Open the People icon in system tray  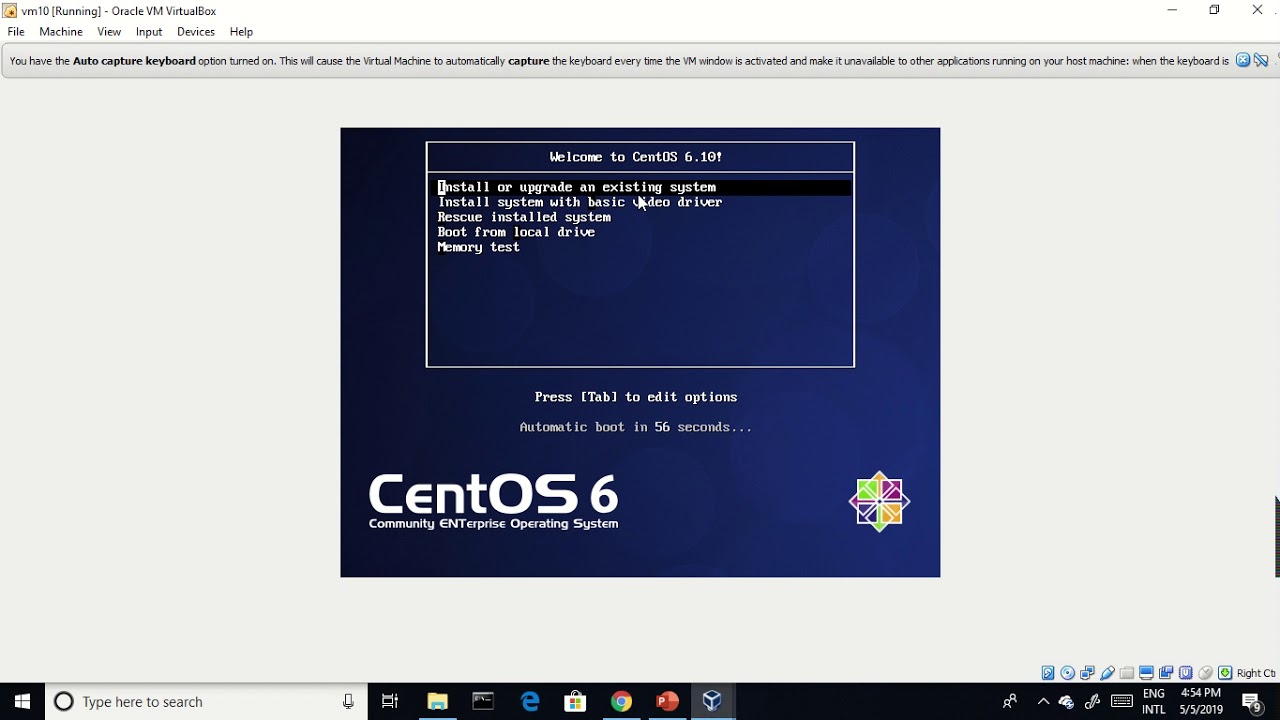(1010, 702)
